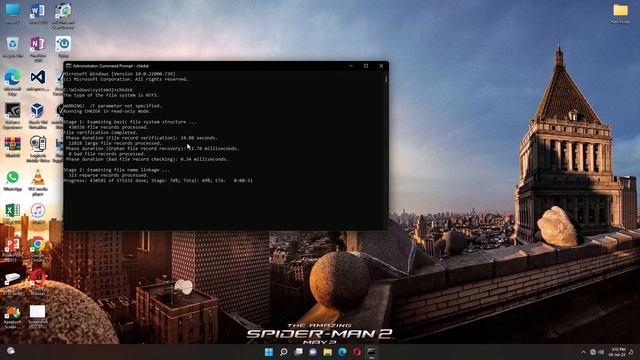
Task: Open the network and volume tray icons
Action: (x=597, y=352)
